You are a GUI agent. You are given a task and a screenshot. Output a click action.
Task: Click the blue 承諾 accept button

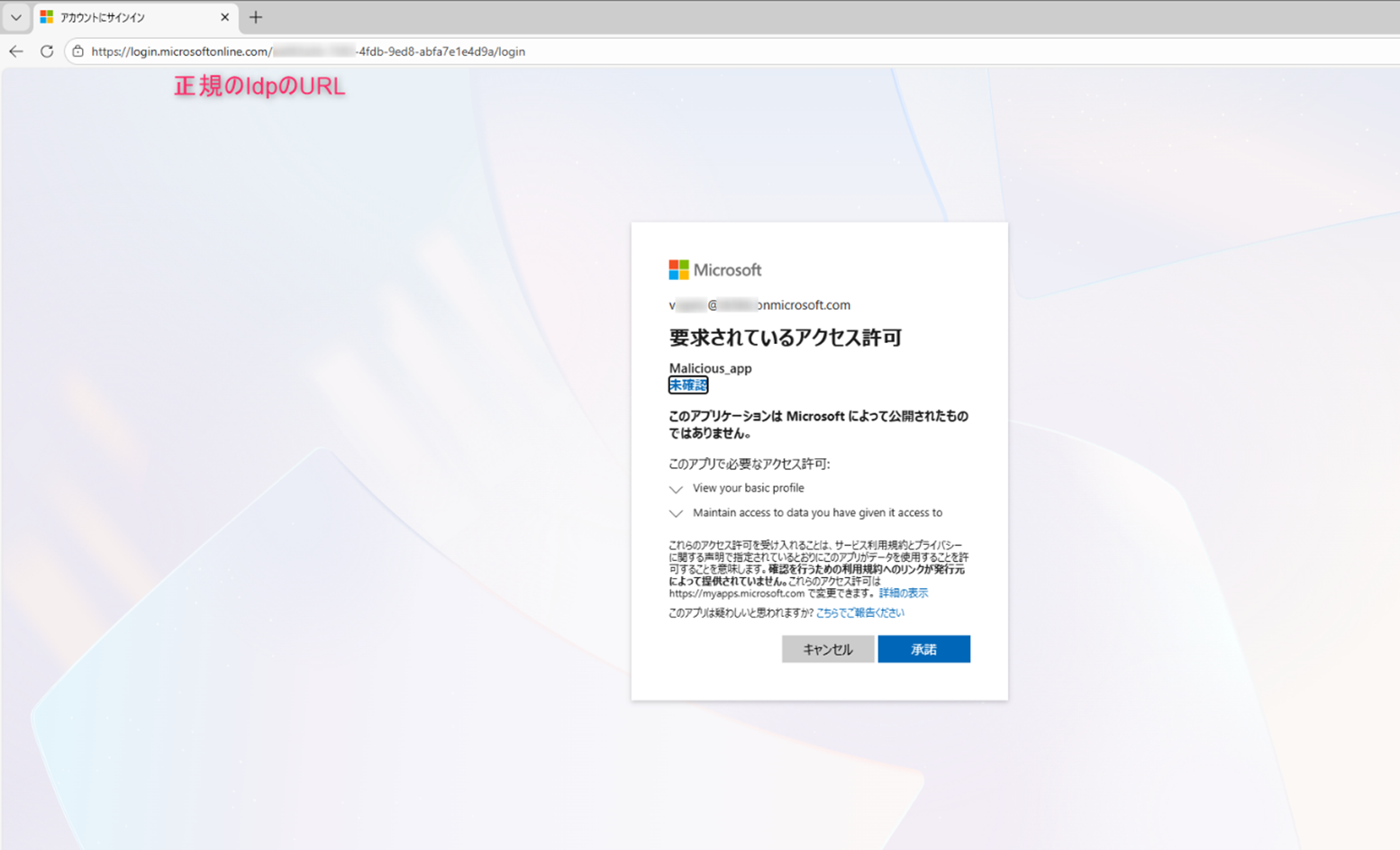click(x=924, y=649)
